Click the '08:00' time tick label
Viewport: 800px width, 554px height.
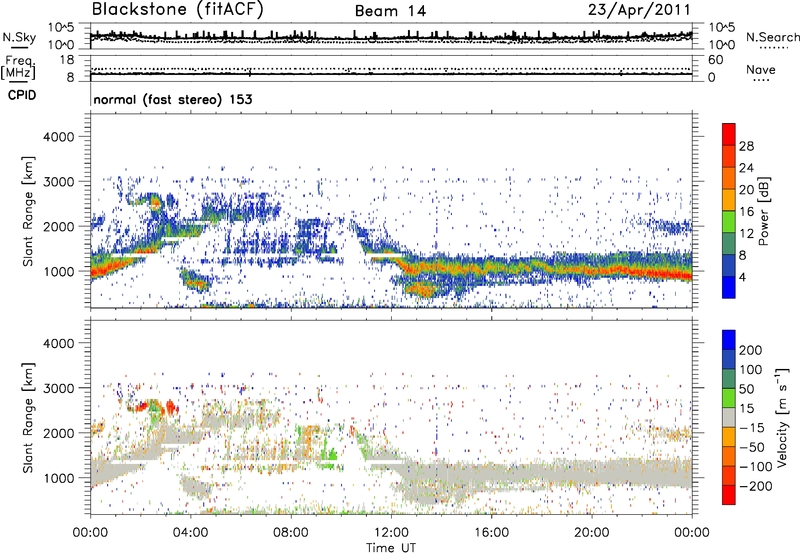291,533
